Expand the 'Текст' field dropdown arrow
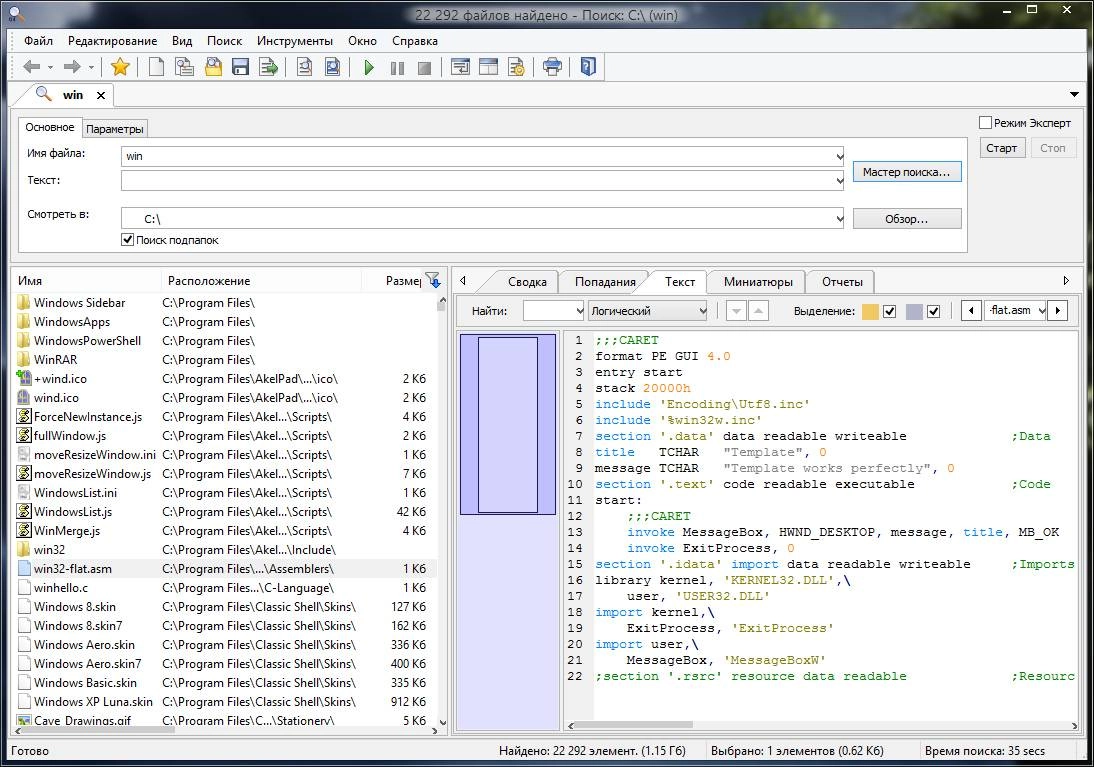The width and height of the screenshot is (1094, 767). click(x=839, y=181)
